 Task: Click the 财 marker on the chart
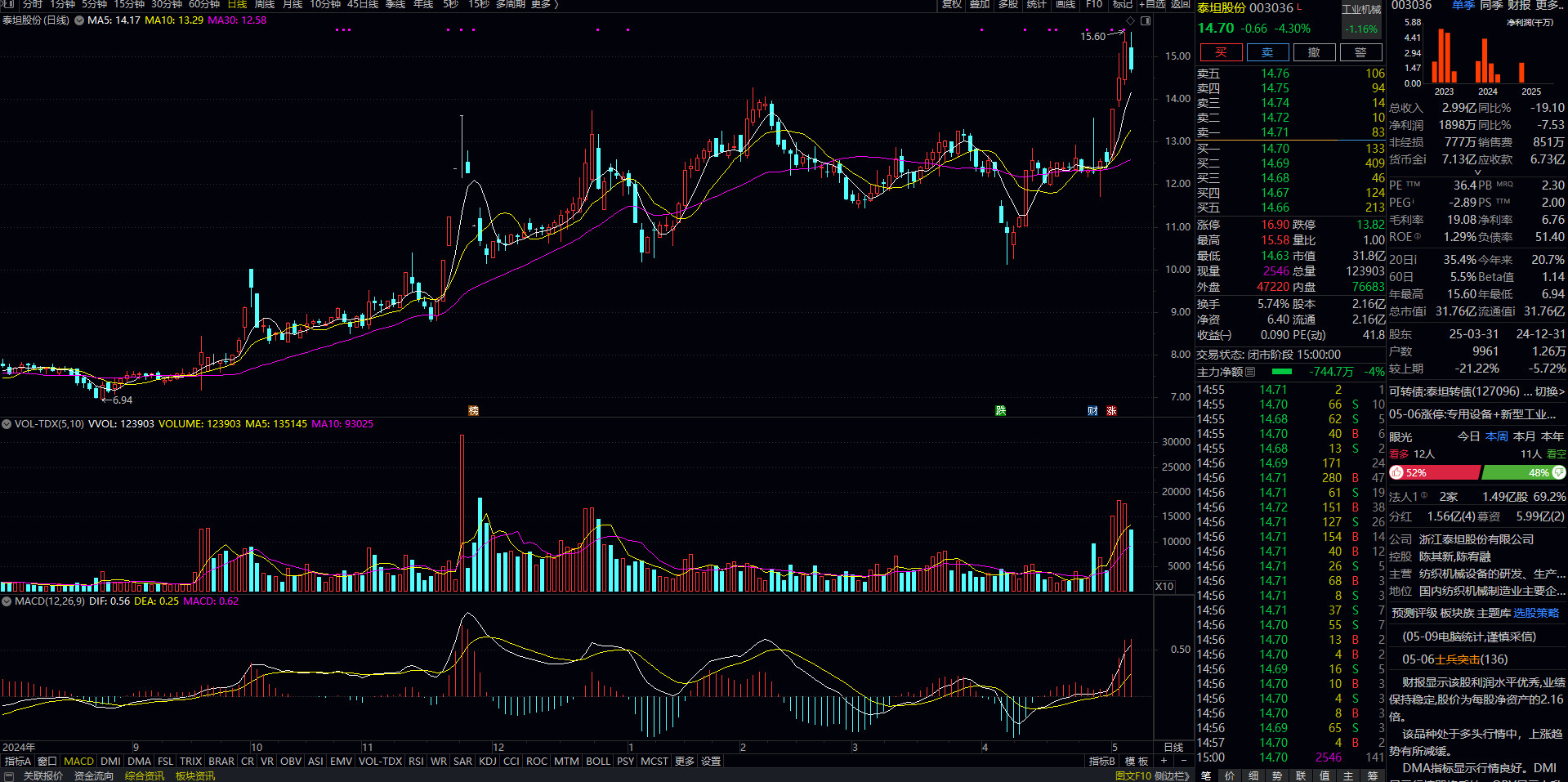pos(1092,411)
